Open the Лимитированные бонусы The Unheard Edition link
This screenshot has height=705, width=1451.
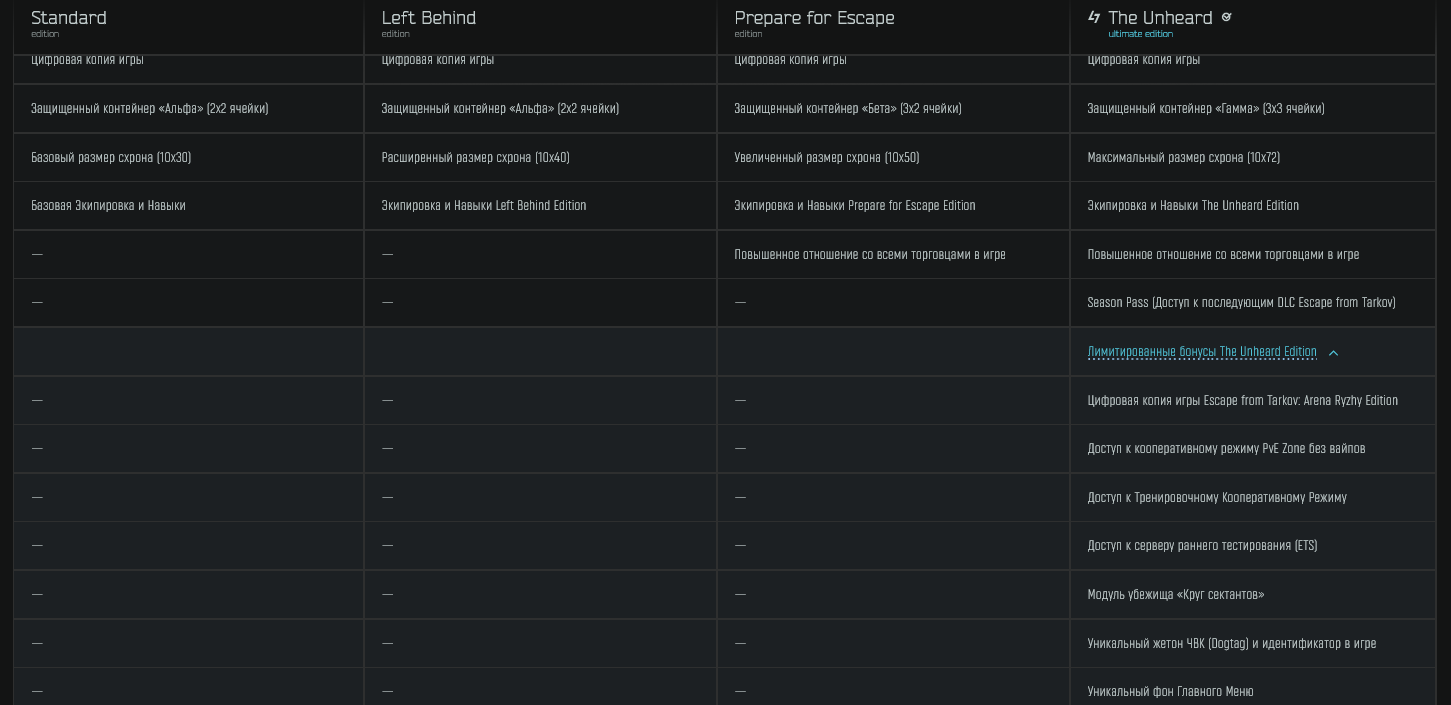1201,352
